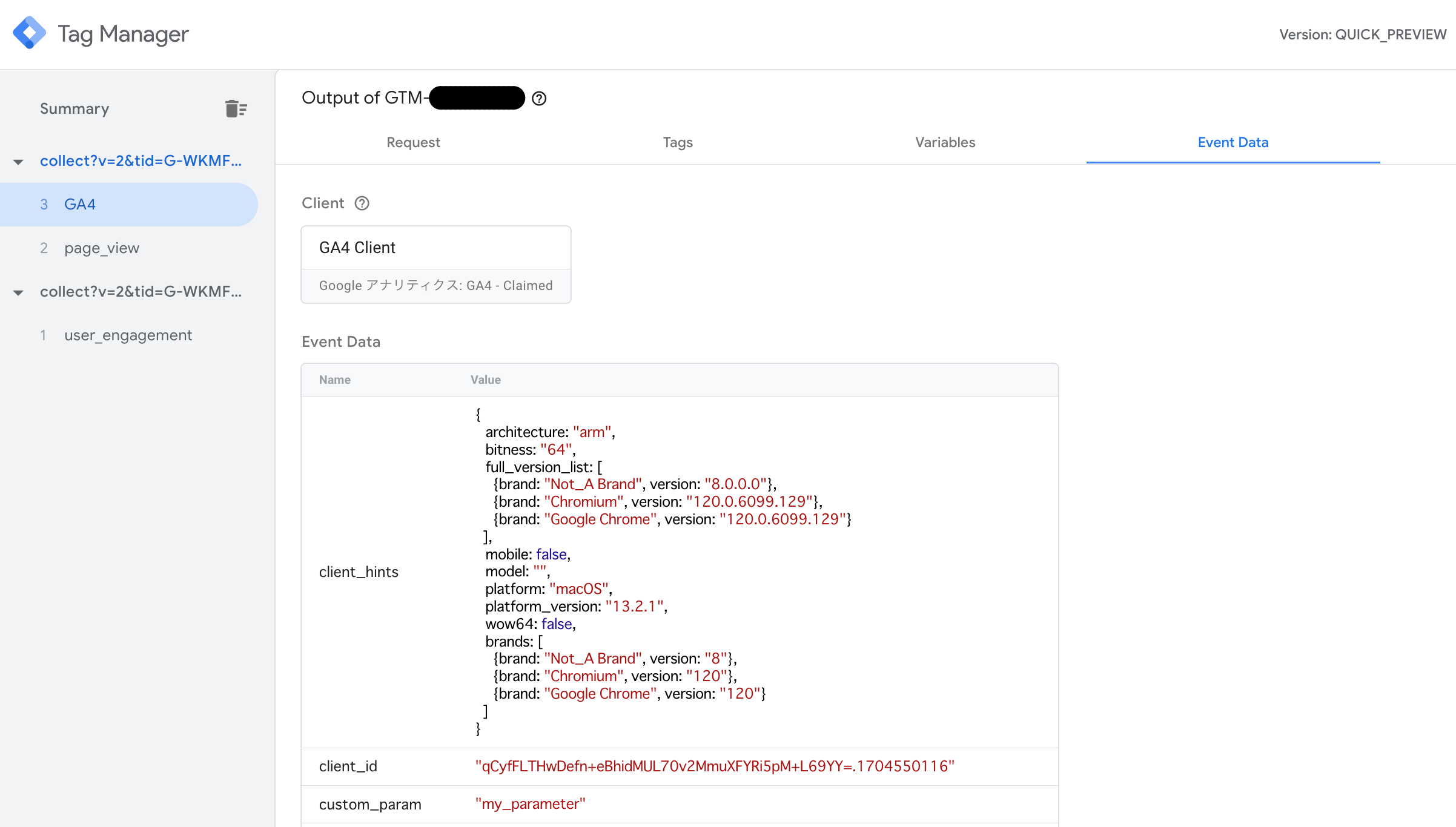Click the GA4 Client card
The width and height of the screenshot is (1456, 827).
pyautogui.click(x=435, y=264)
